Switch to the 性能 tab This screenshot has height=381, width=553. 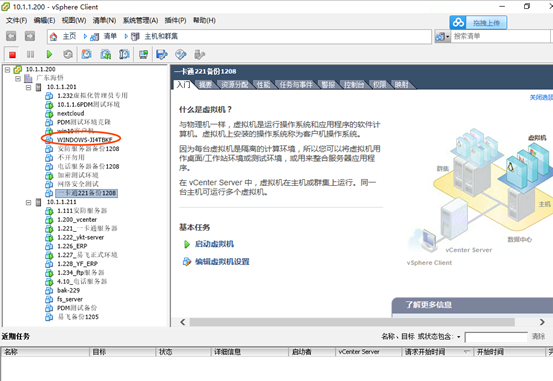263,85
